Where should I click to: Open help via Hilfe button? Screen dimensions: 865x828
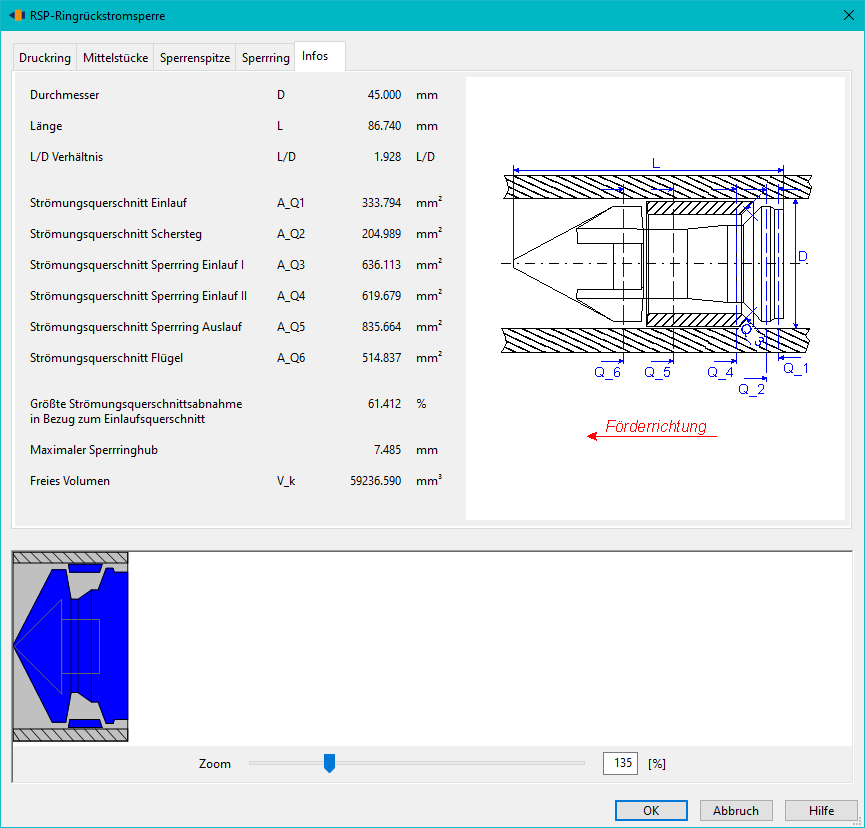pyautogui.click(x=821, y=810)
